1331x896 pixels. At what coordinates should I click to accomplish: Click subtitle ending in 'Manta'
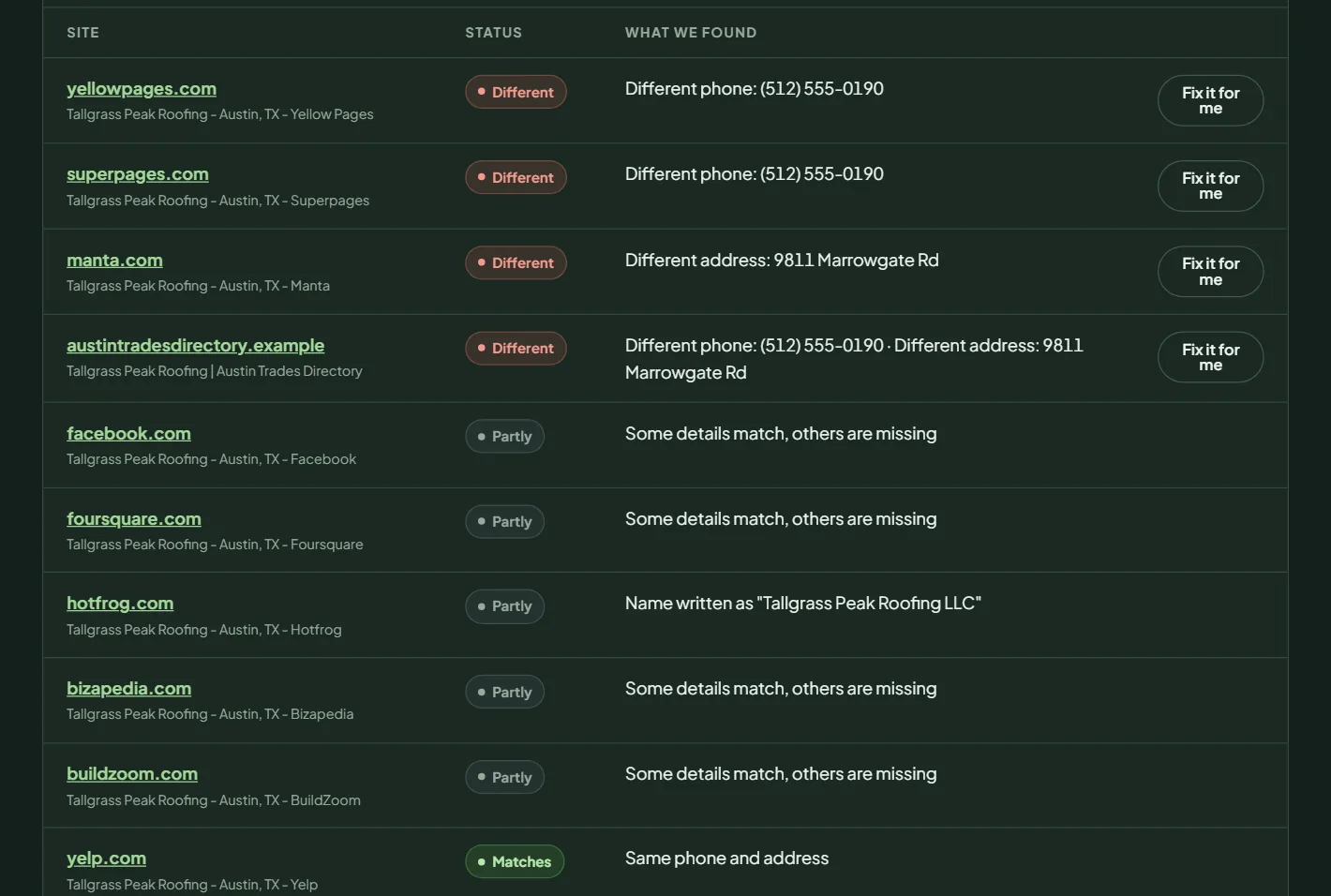198,286
